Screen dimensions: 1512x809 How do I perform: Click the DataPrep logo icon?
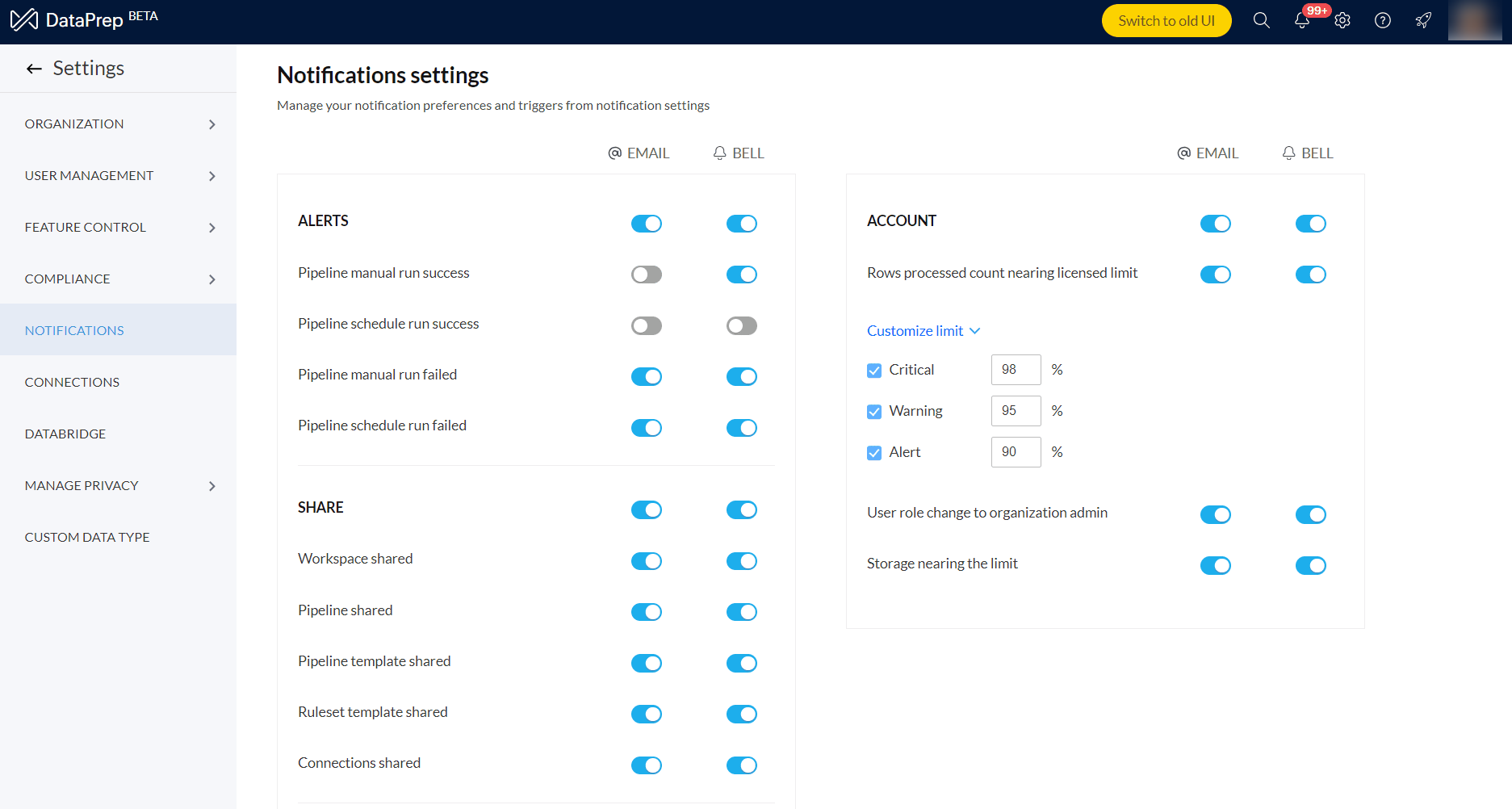click(x=23, y=19)
